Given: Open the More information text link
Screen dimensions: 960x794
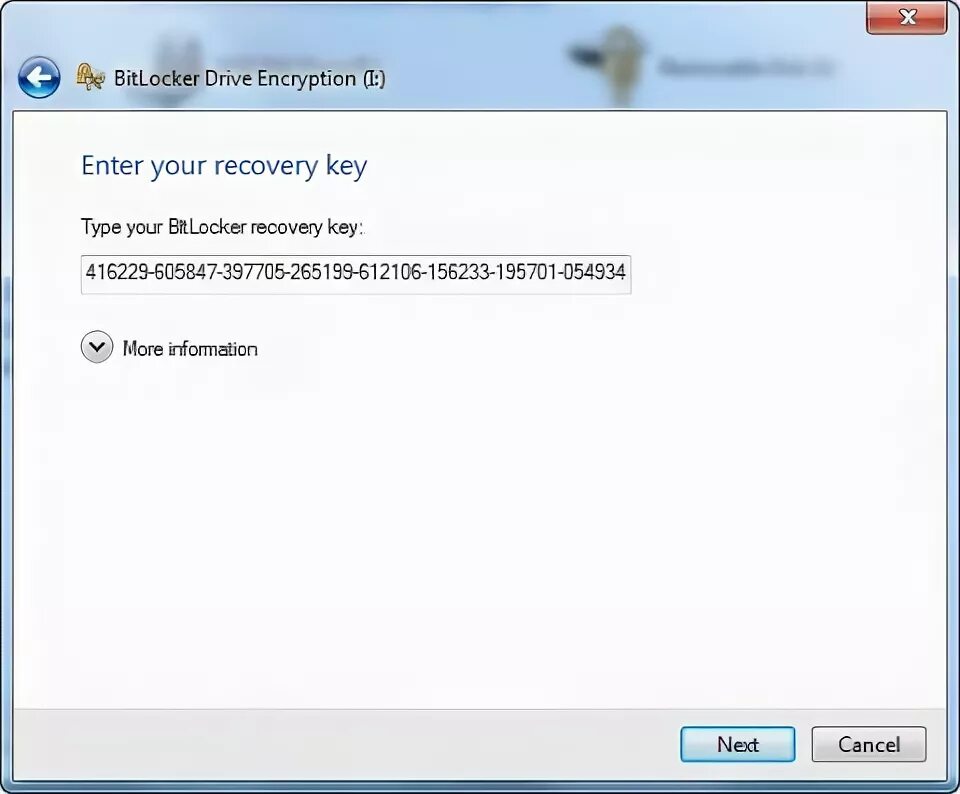Looking at the screenshot, I should tap(190, 349).
